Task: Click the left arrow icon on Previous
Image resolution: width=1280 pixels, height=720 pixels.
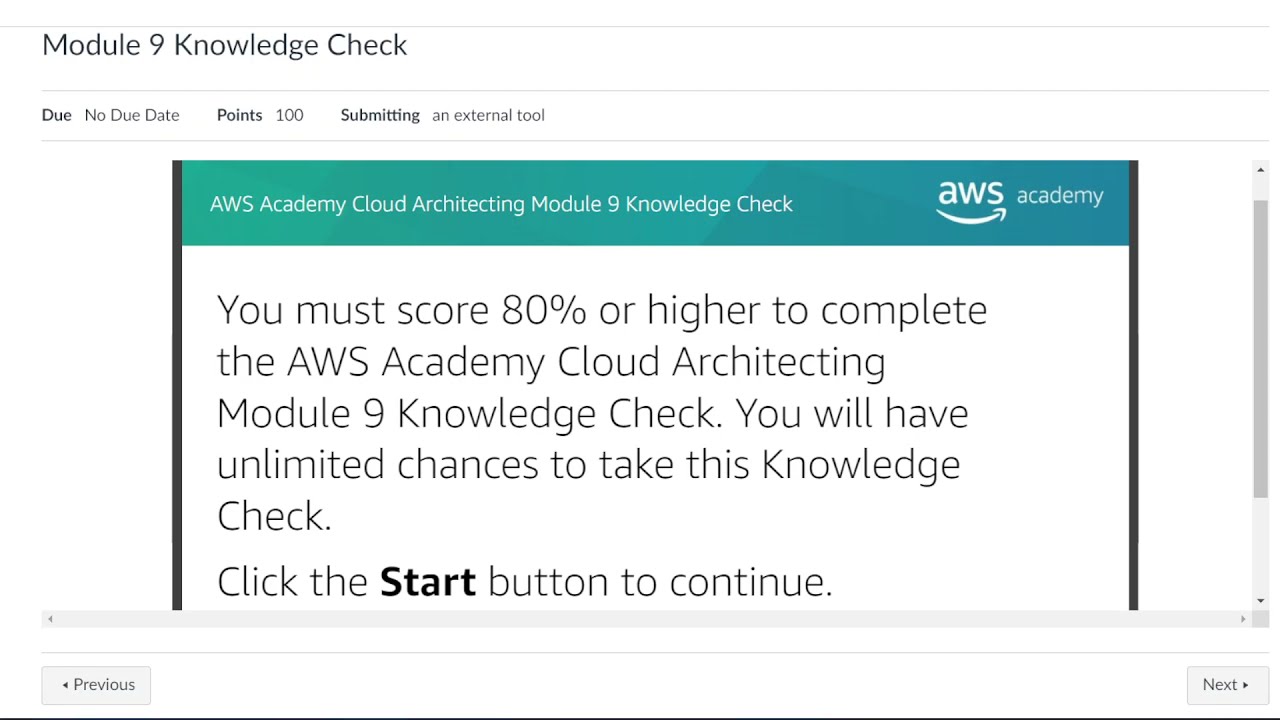Action: [x=65, y=685]
